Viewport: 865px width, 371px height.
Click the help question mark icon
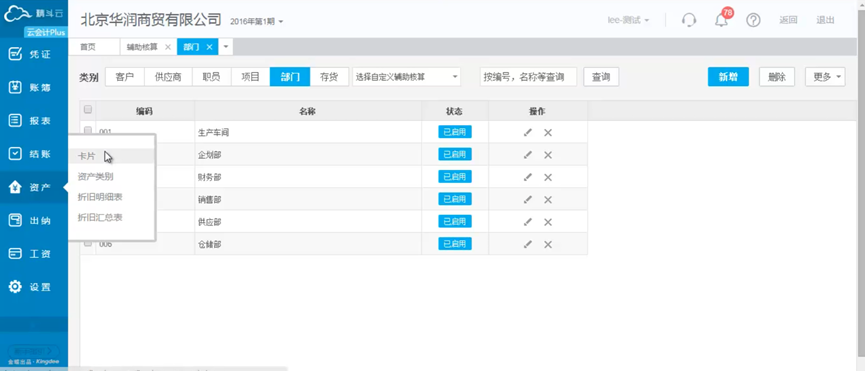point(753,20)
